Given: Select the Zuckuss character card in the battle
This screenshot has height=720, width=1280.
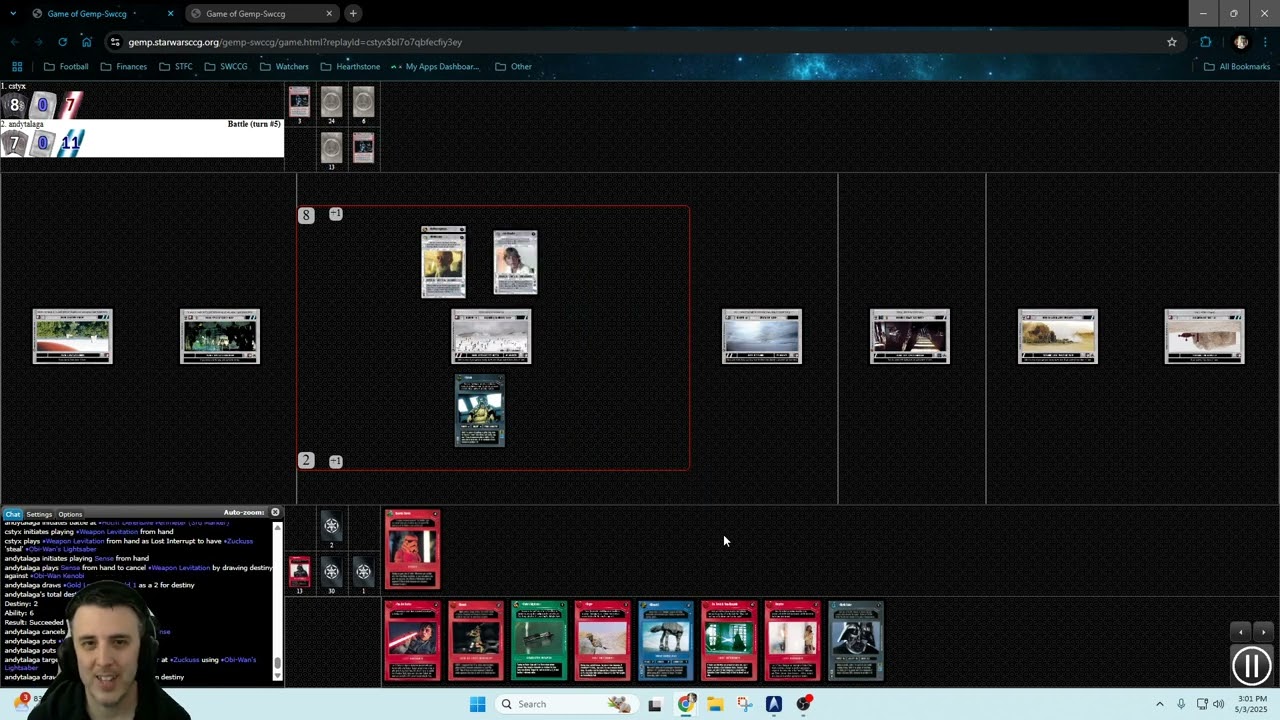Looking at the screenshot, I should [480, 410].
